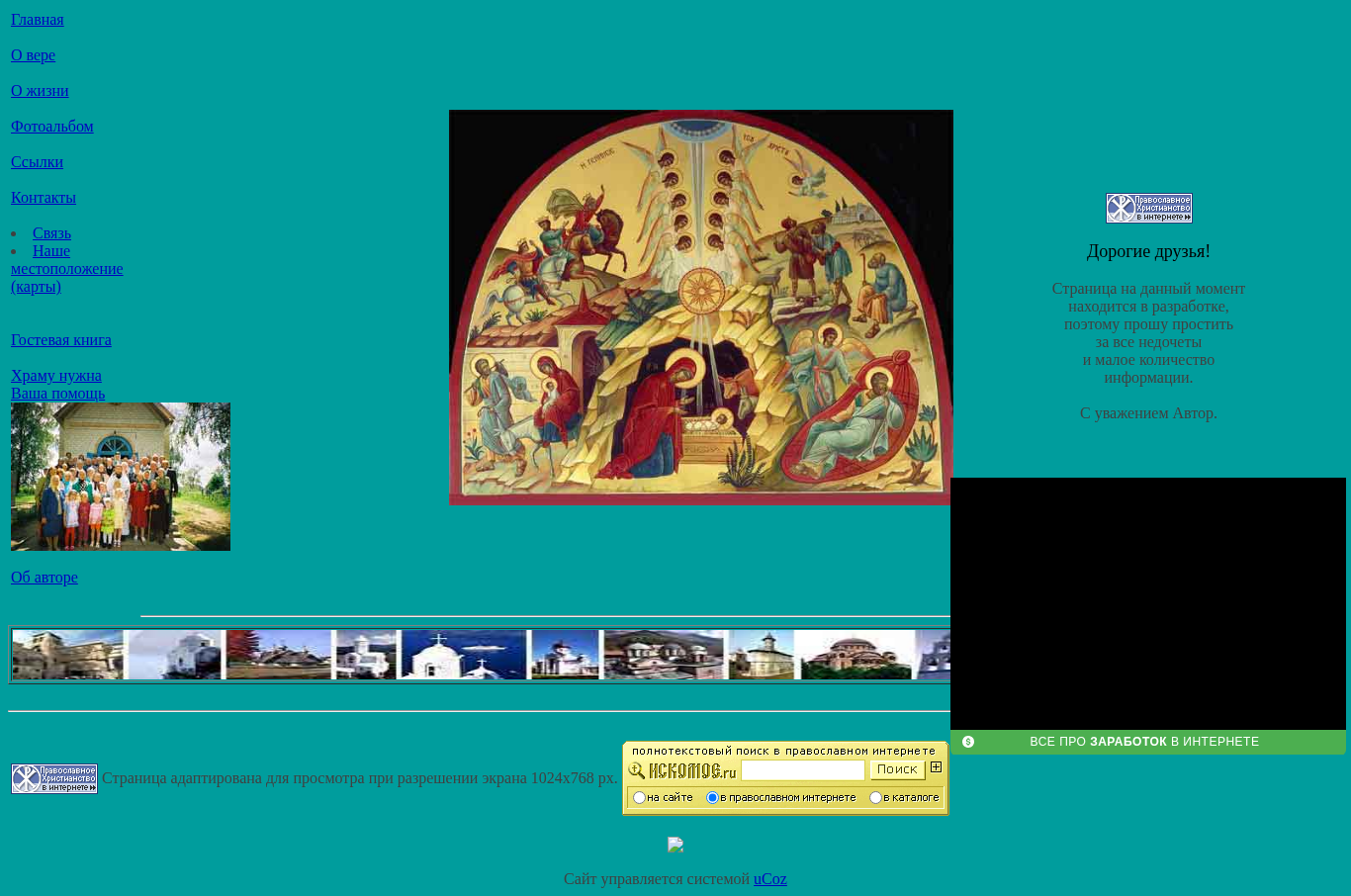Follow the Храму нужна Ваша помощь link

coord(57,385)
